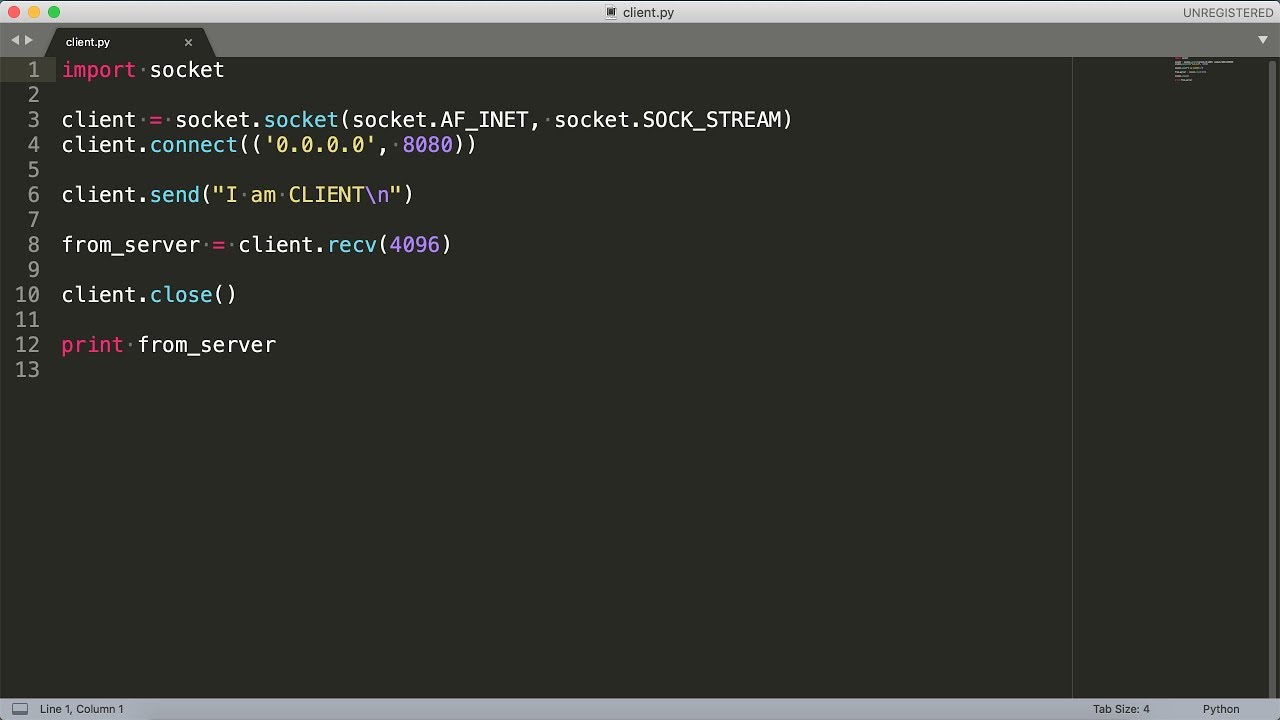This screenshot has width=1280, height=720.
Task: Click the 'recv' method name
Action: [352, 245]
